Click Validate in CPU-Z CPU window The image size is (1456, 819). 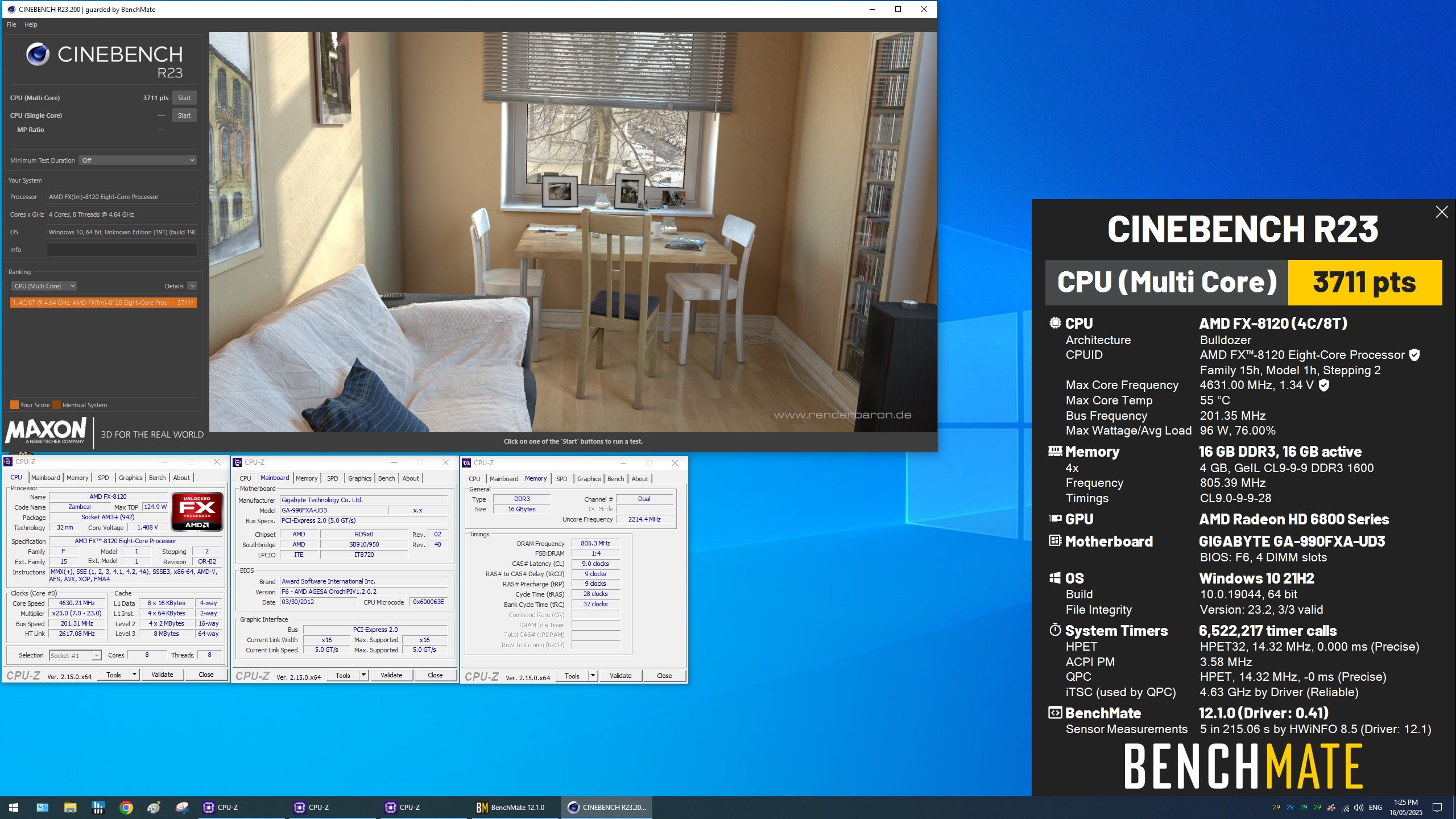tap(162, 675)
